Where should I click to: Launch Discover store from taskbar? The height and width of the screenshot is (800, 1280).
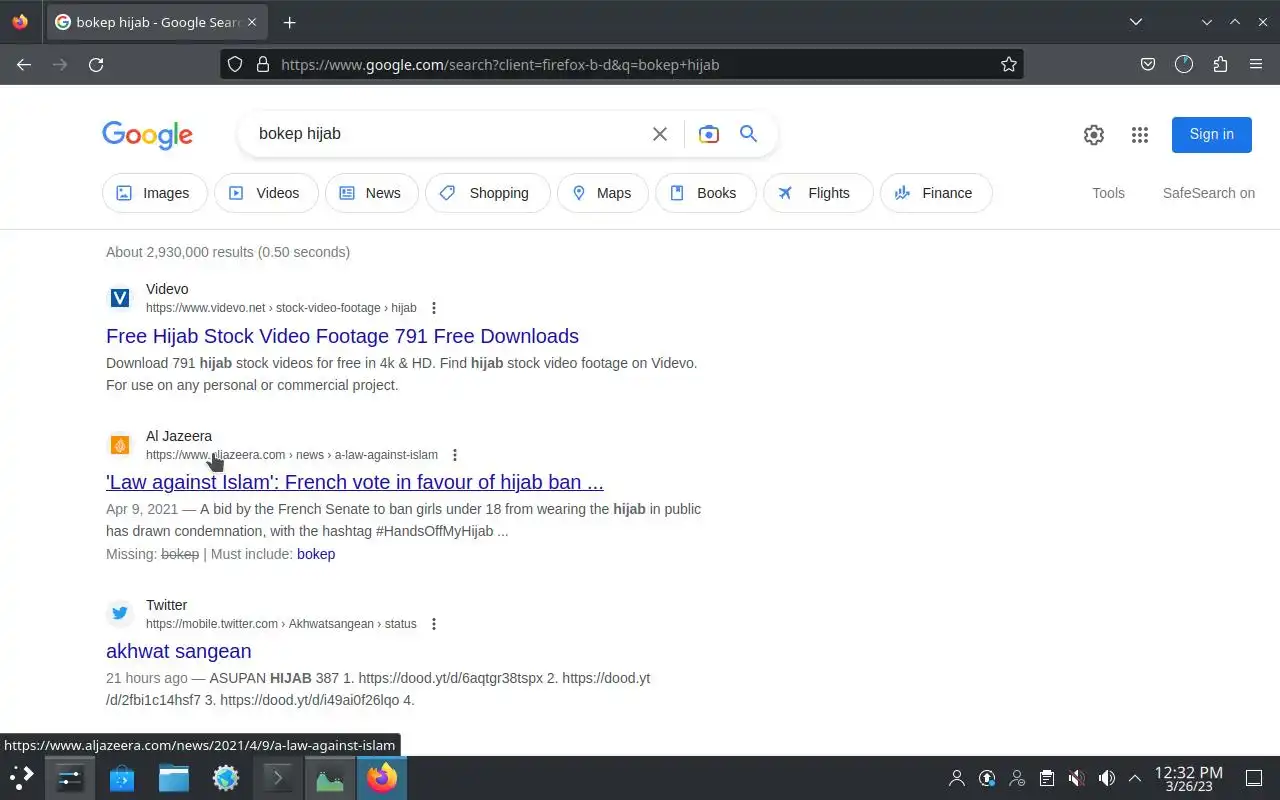point(122,778)
